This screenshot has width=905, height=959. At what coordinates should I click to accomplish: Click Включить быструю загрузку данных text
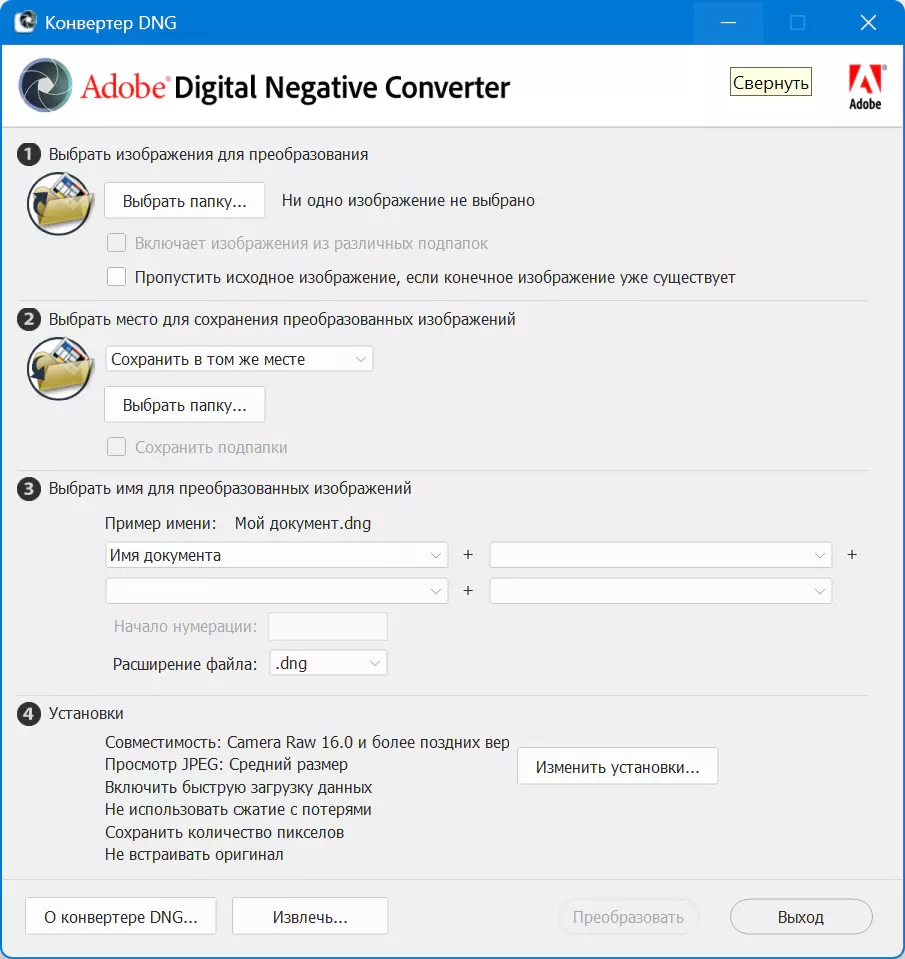(x=238, y=787)
